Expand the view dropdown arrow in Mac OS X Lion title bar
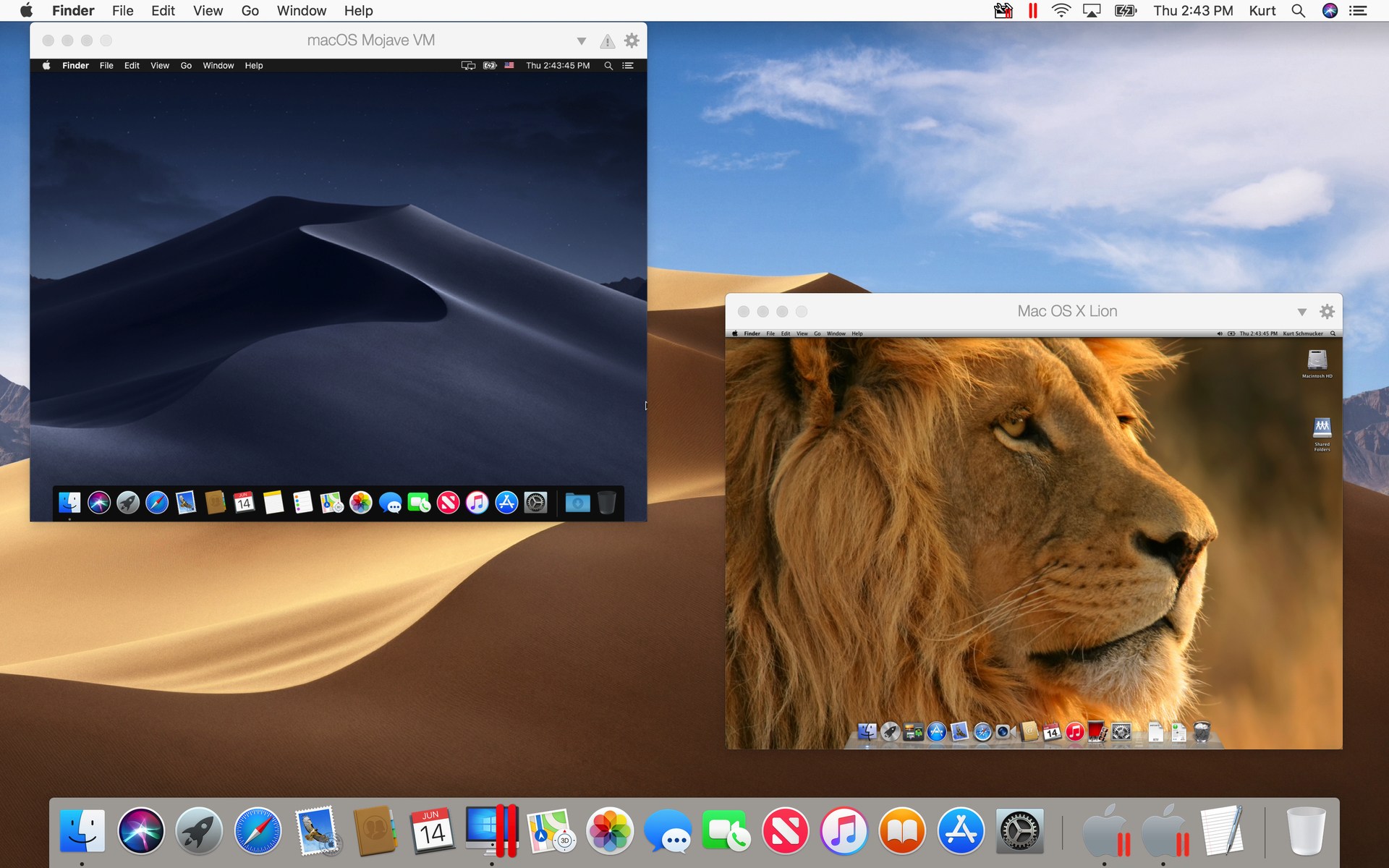 (1301, 312)
